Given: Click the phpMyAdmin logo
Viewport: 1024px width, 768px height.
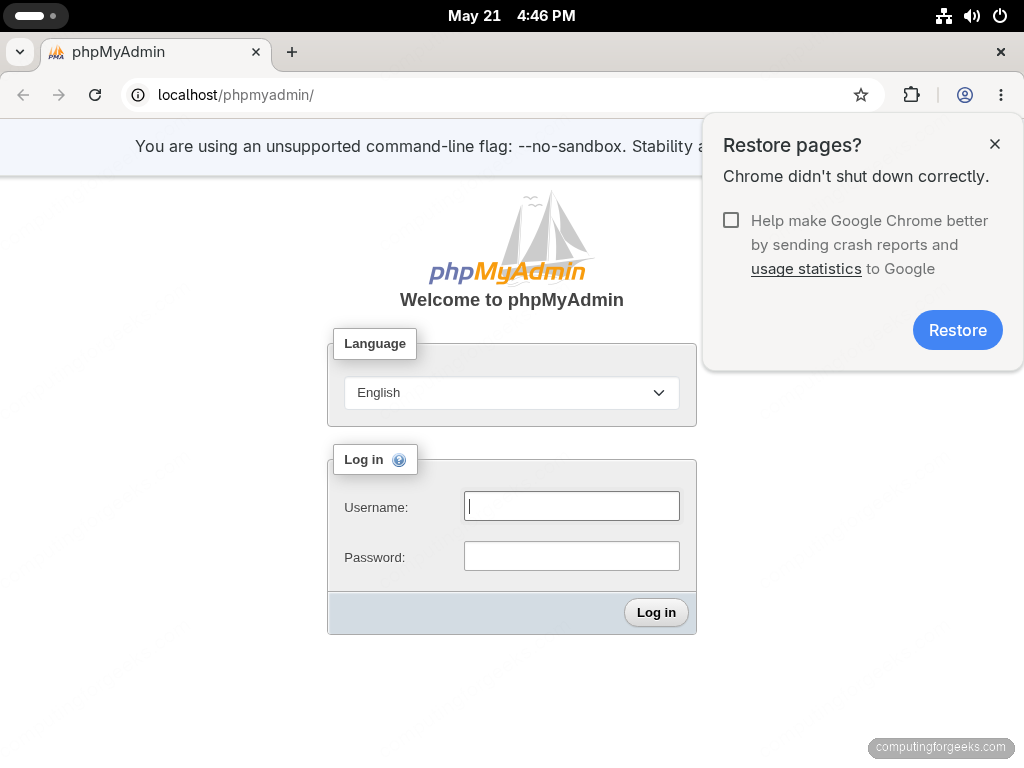Looking at the screenshot, I should [x=511, y=238].
